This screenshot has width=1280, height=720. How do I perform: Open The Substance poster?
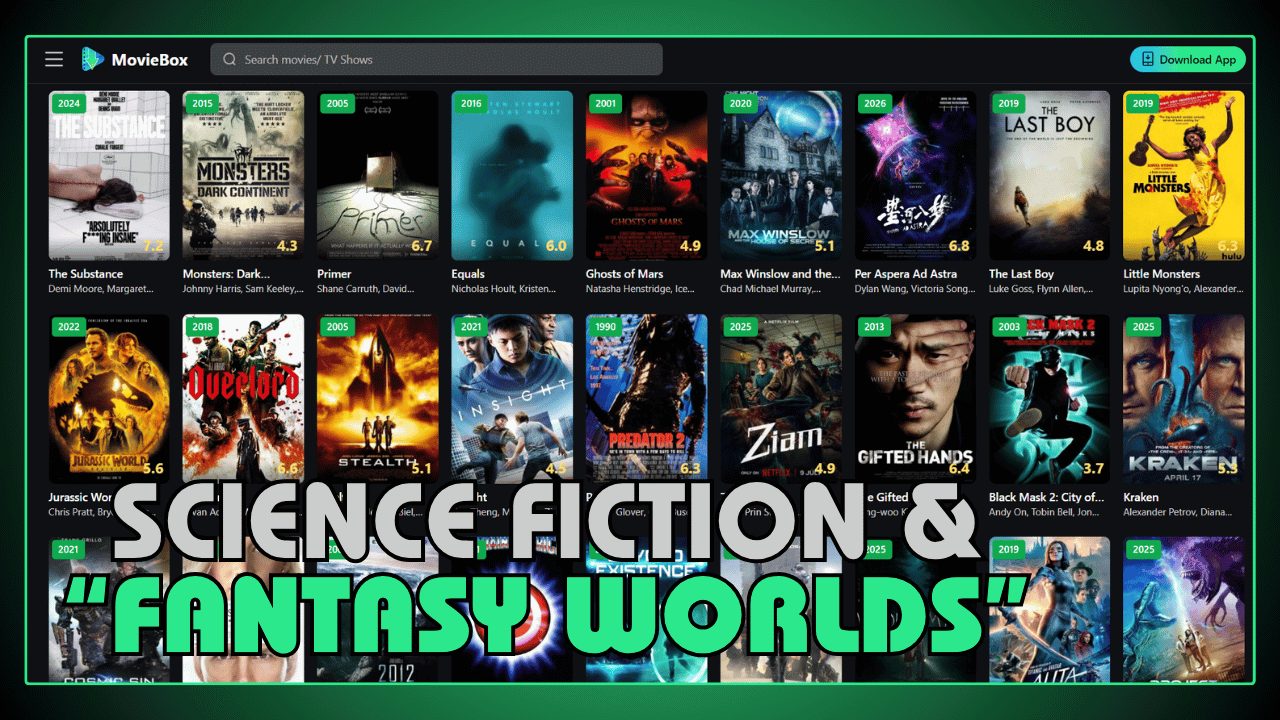click(109, 175)
